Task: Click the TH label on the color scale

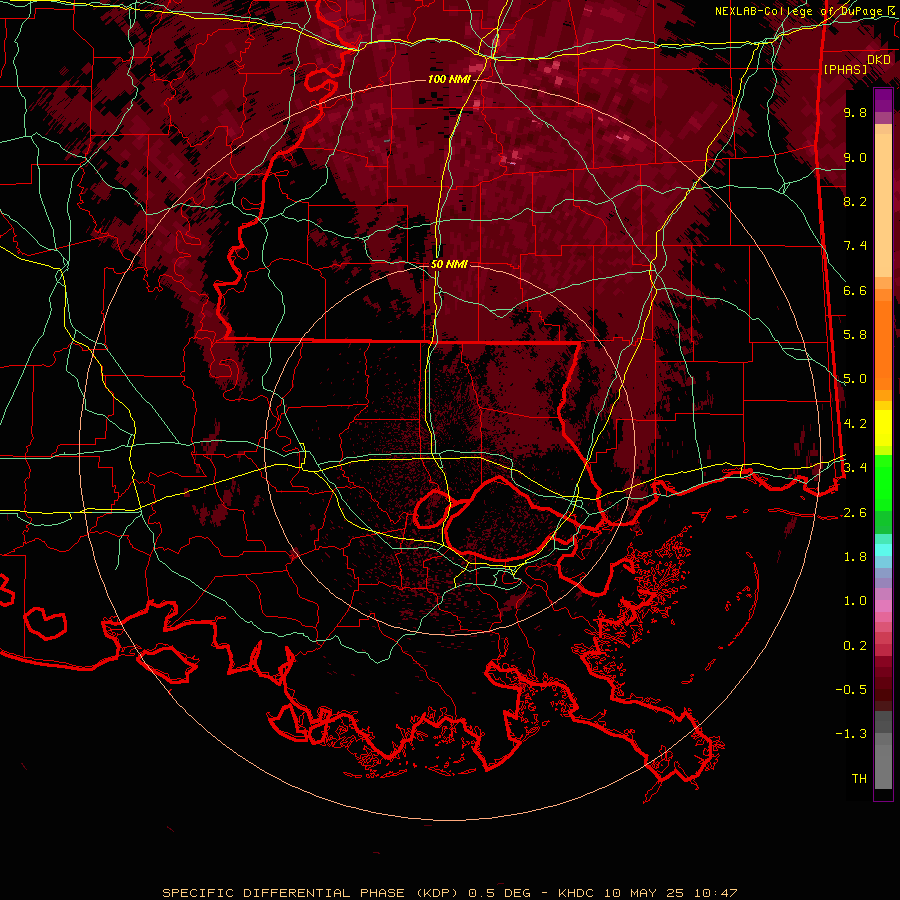Action: pyautogui.click(x=859, y=779)
